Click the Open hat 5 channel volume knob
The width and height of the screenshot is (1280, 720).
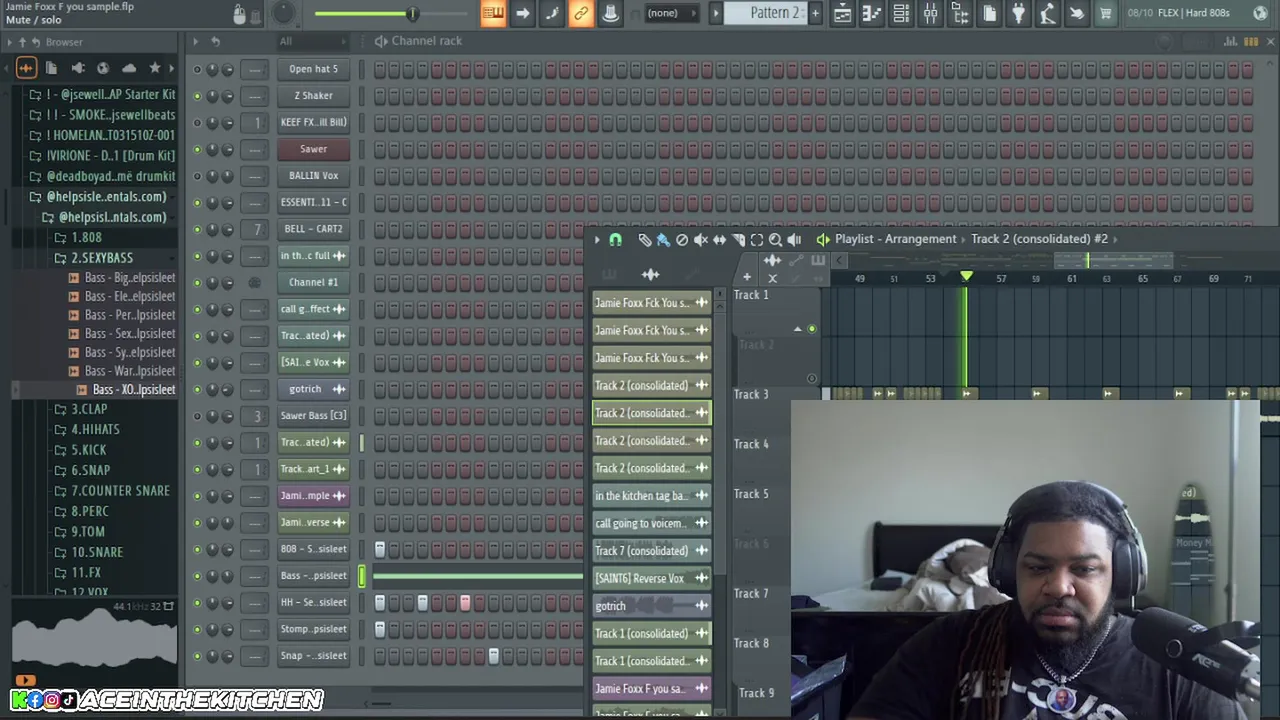[x=228, y=69]
